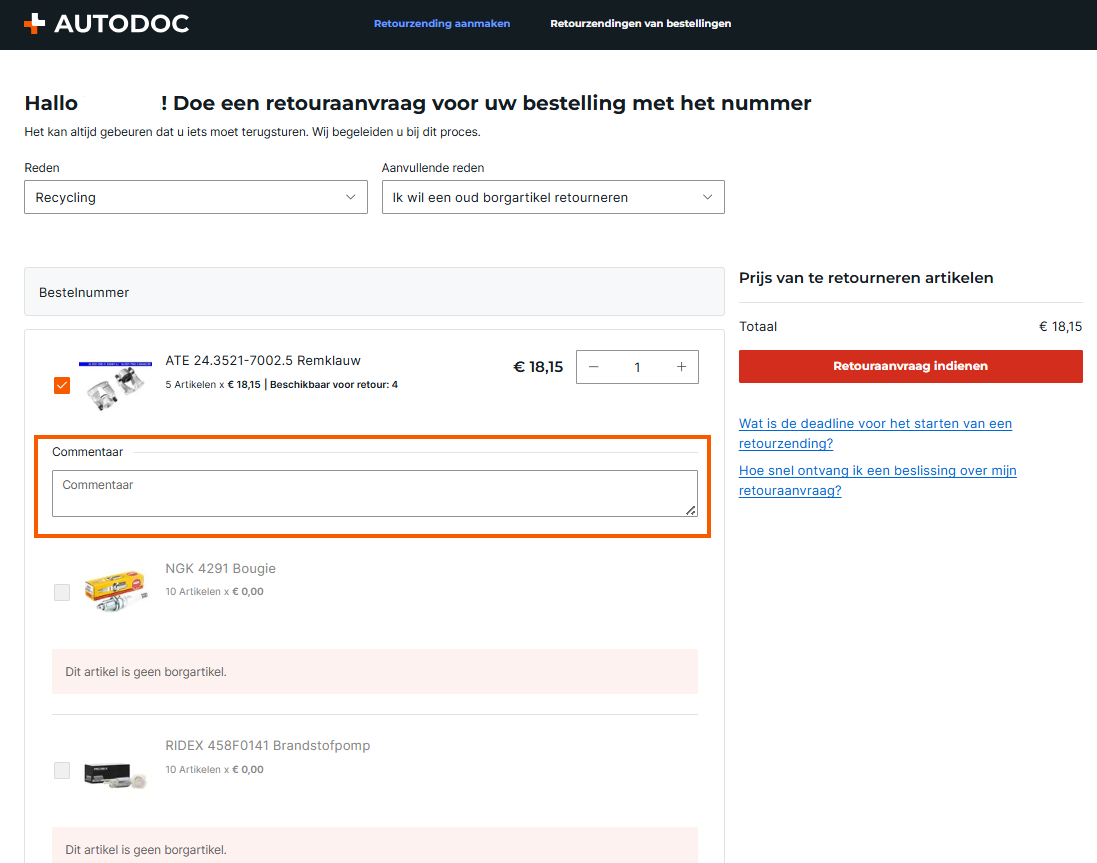Go to Retourzendingen van bestellingen tab
Image resolution: width=1097 pixels, height=863 pixels.
pos(640,24)
